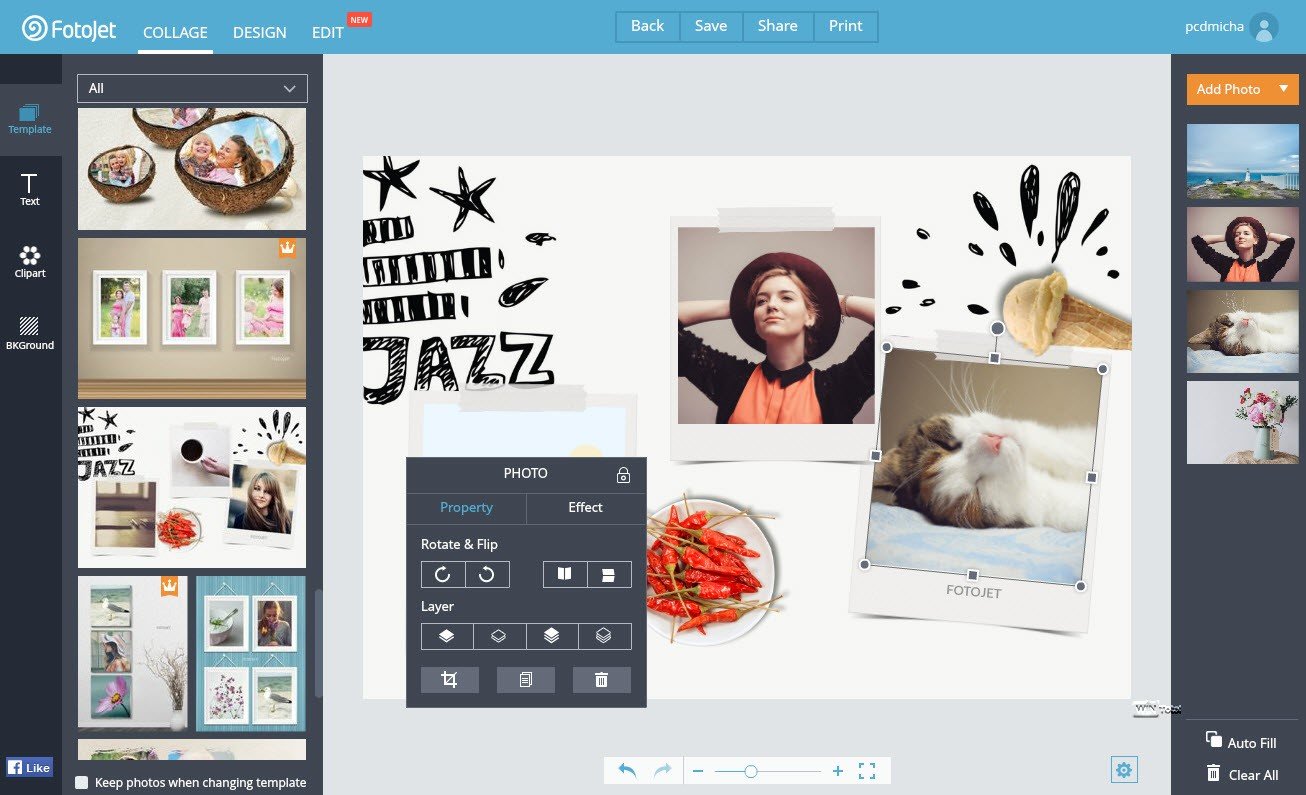Fit canvas to screen
The image size is (1306, 795).
coord(867,771)
